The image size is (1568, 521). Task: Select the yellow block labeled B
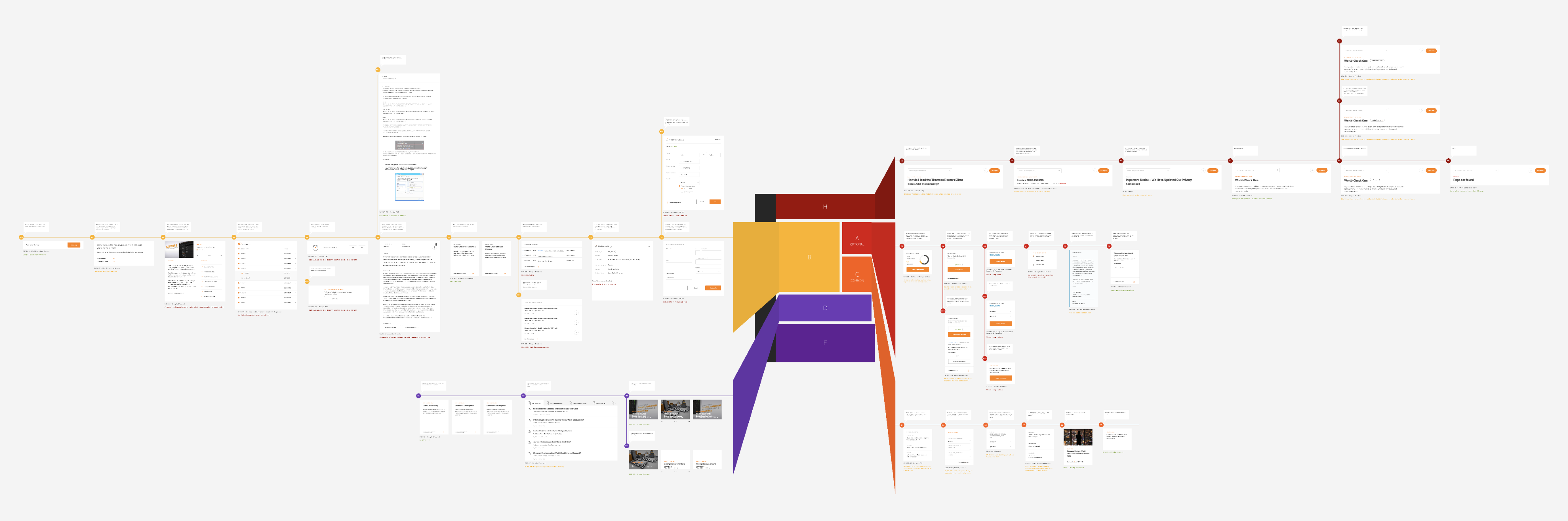809,257
